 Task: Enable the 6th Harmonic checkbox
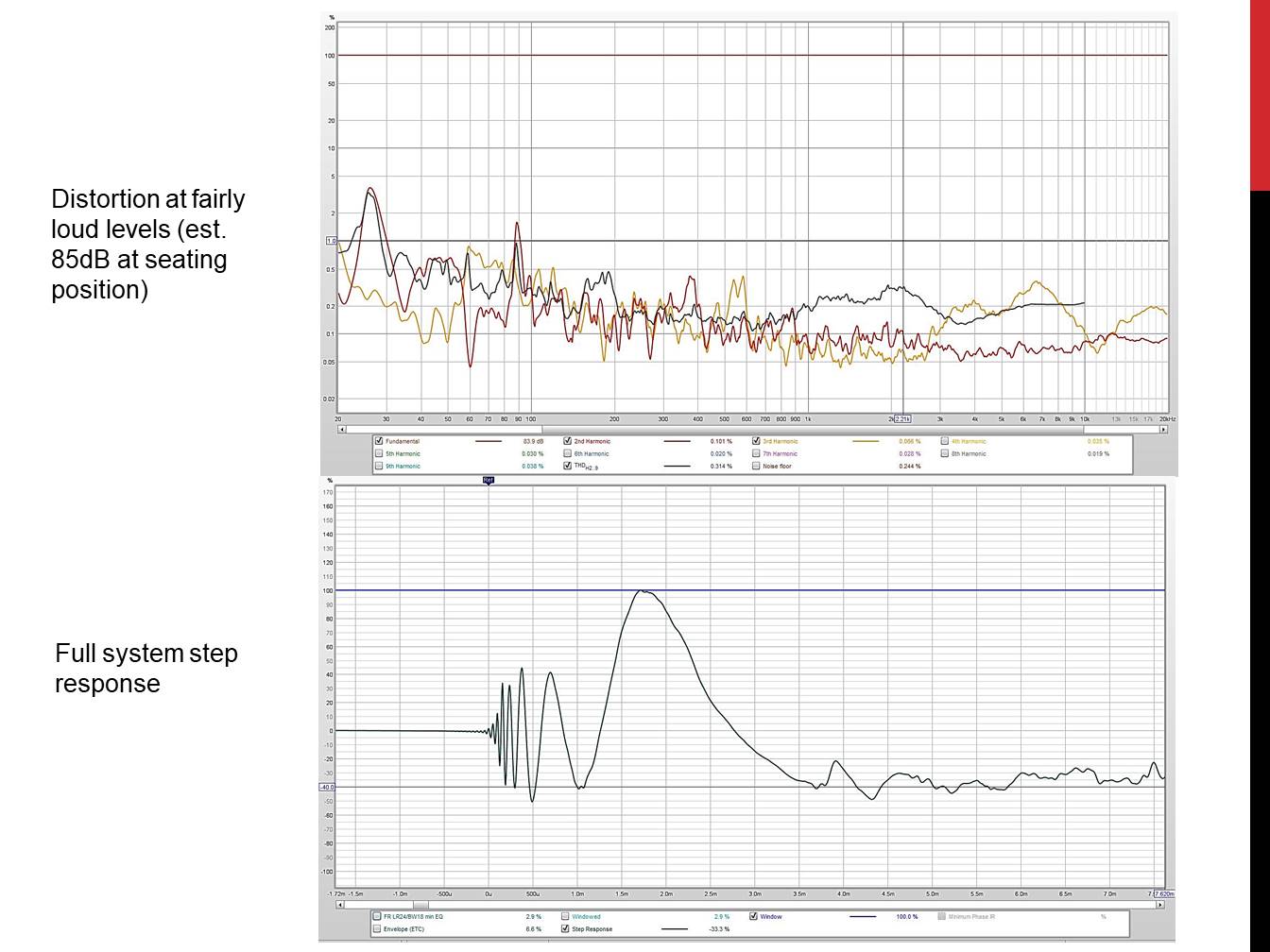[x=568, y=453]
